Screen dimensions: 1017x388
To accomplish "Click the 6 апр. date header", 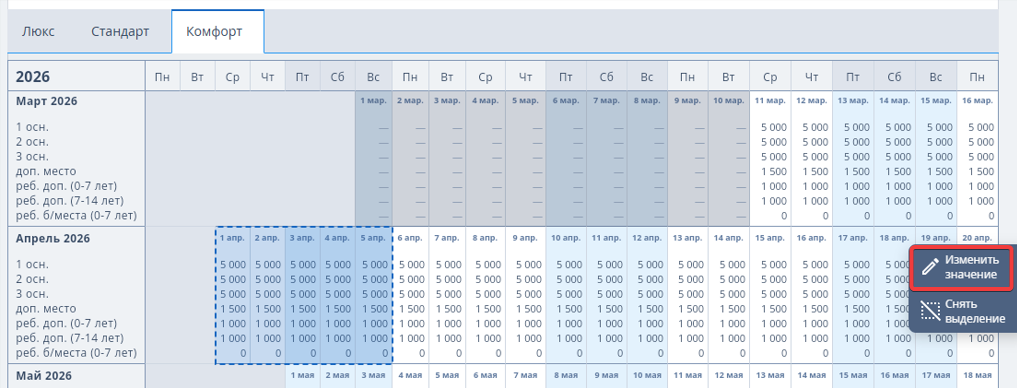I will pos(409,238).
